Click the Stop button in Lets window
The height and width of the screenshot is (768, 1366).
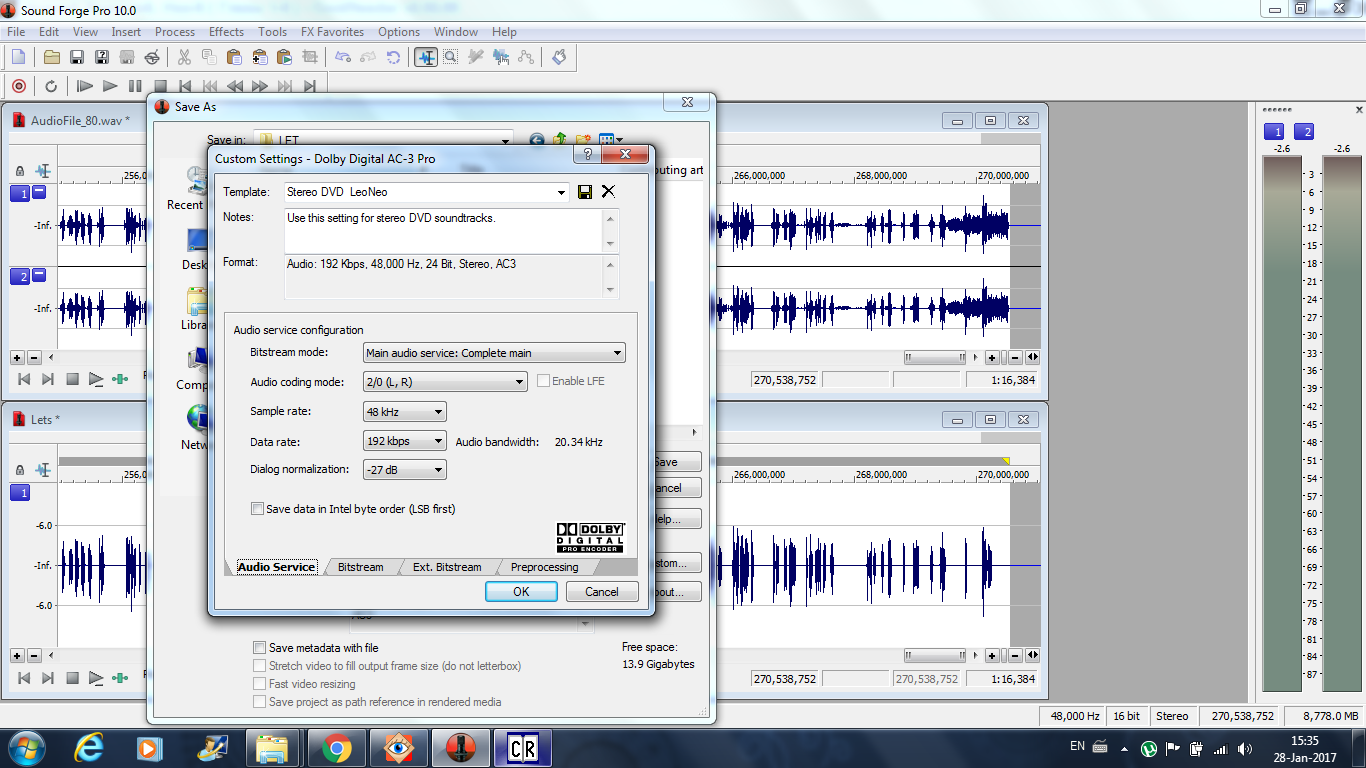point(72,679)
